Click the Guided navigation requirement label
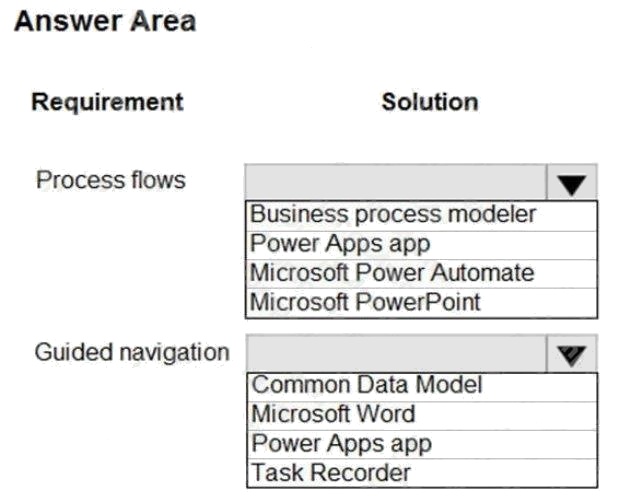 [132, 353]
